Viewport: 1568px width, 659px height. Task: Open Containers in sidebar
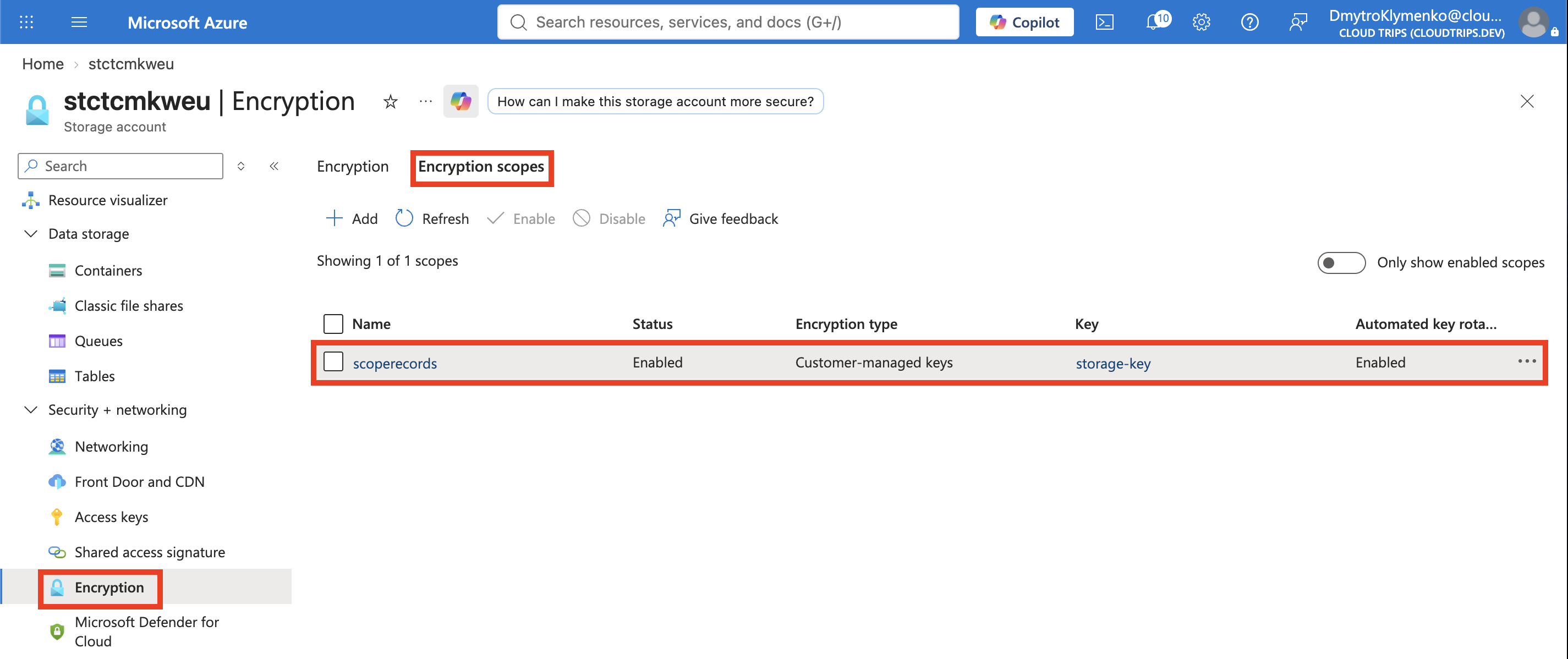click(108, 270)
